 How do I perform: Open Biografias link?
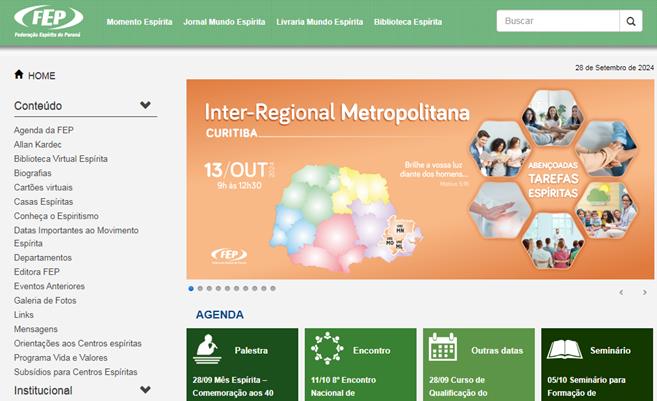33,173
